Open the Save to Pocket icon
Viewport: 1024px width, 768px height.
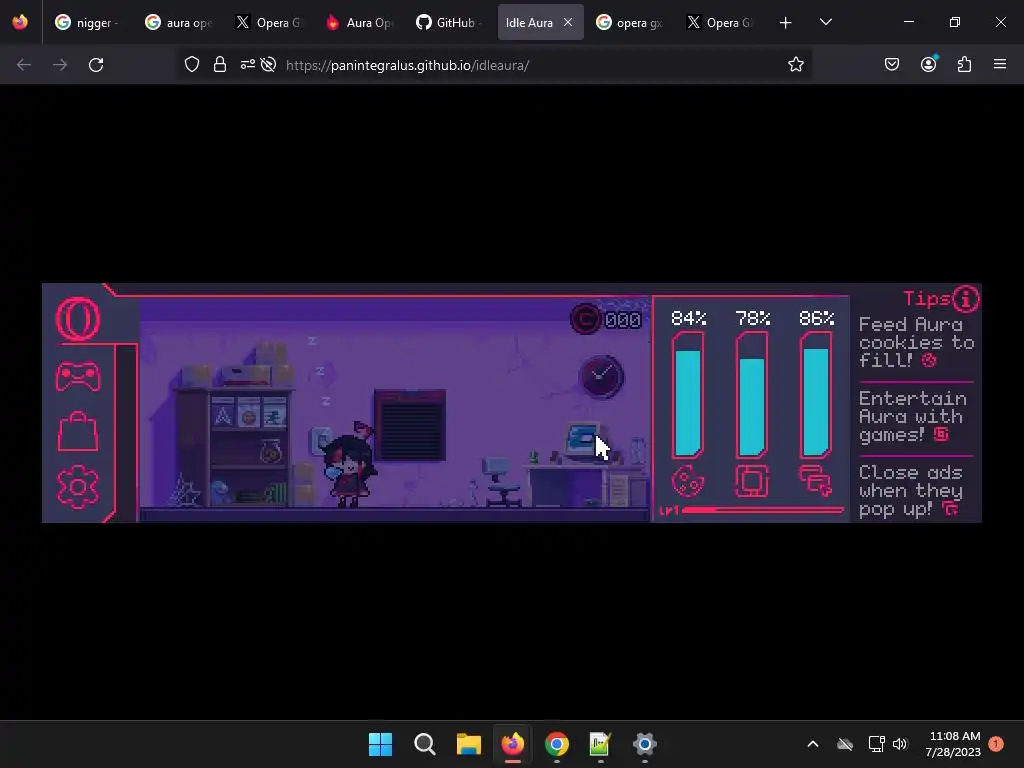click(x=892, y=65)
